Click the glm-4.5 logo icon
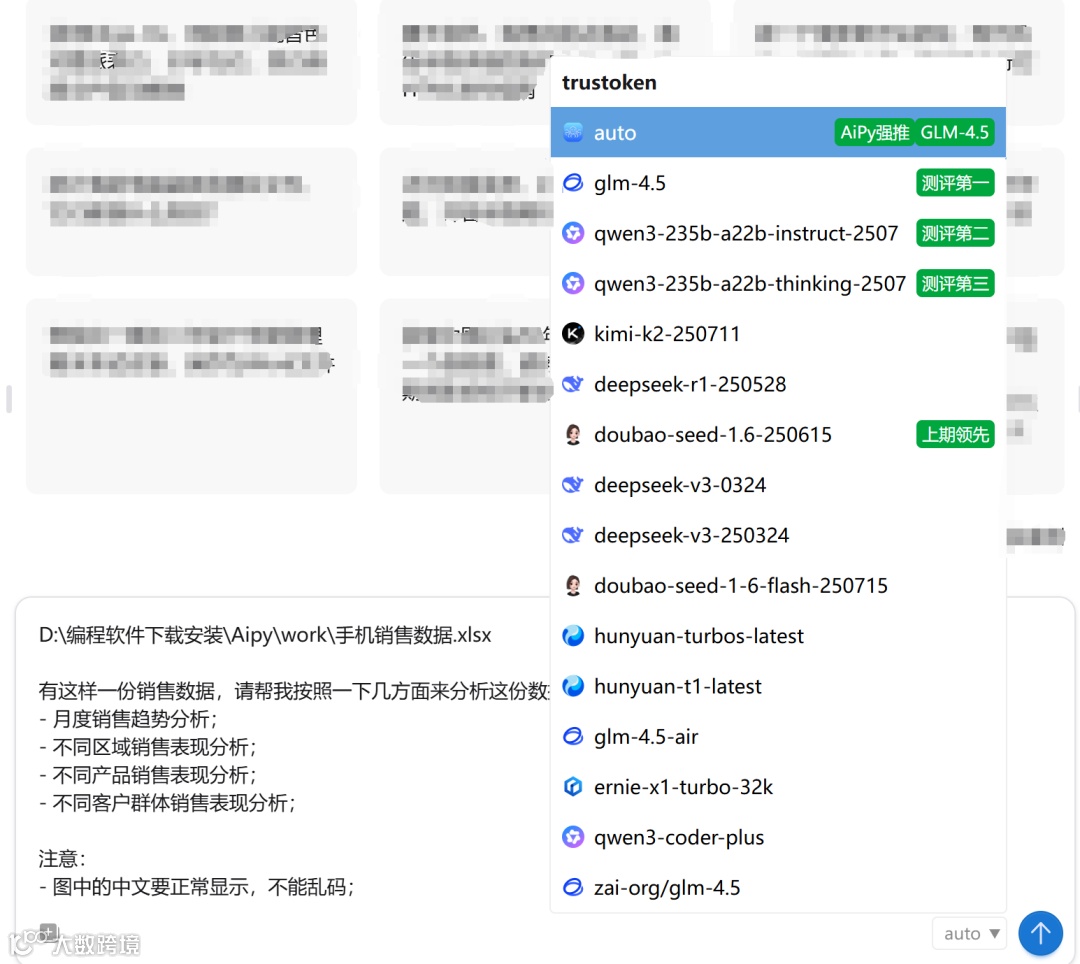 pos(573,182)
